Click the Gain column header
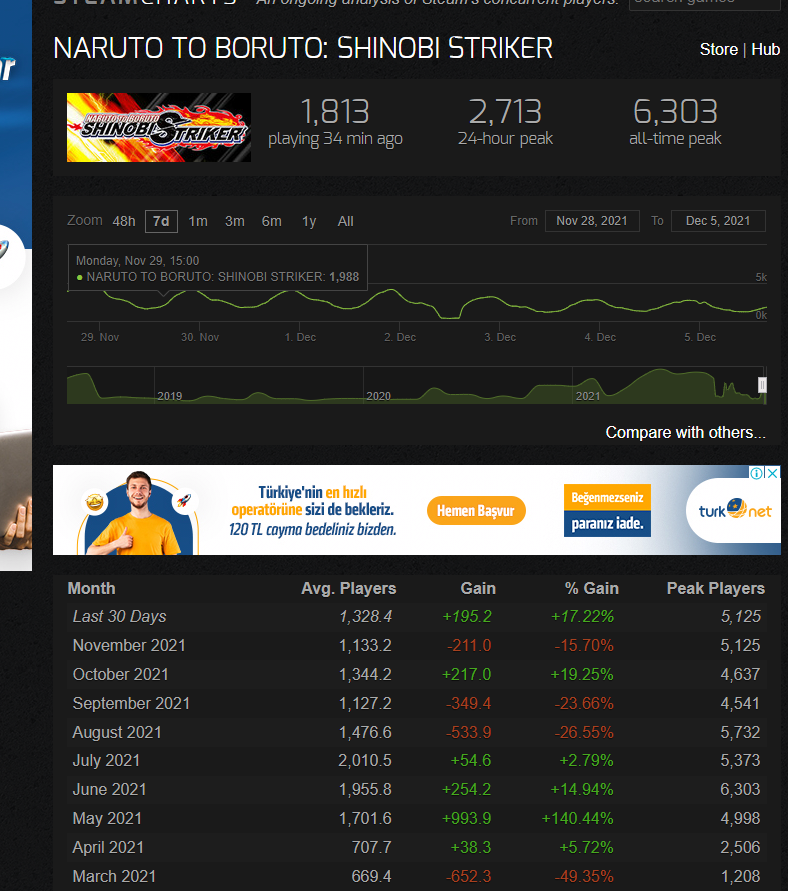The width and height of the screenshot is (788, 891). (478, 589)
